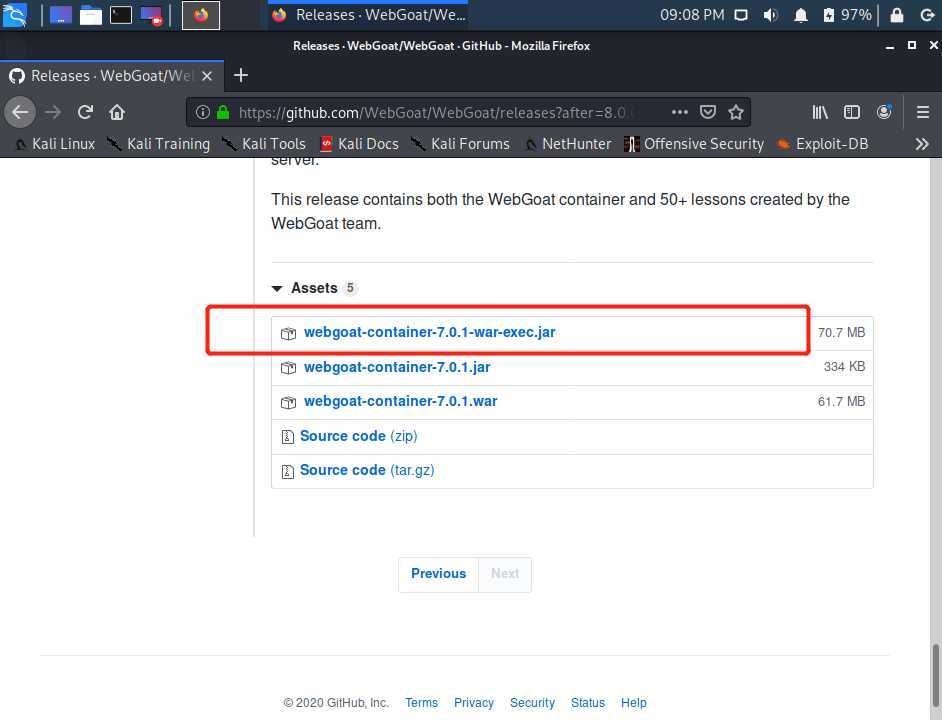
Task: Open the page actions three-dot menu
Action: [x=679, y=112]
